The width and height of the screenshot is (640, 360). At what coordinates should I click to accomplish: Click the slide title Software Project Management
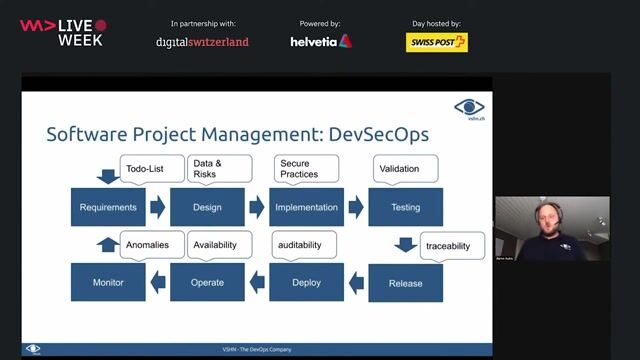coord(238,134)
